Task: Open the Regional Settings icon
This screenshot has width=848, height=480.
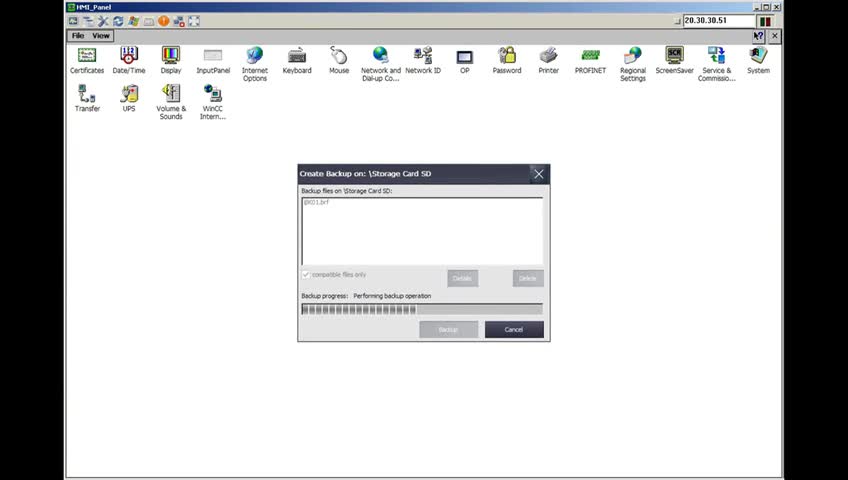Action: [x=633, y=64]
